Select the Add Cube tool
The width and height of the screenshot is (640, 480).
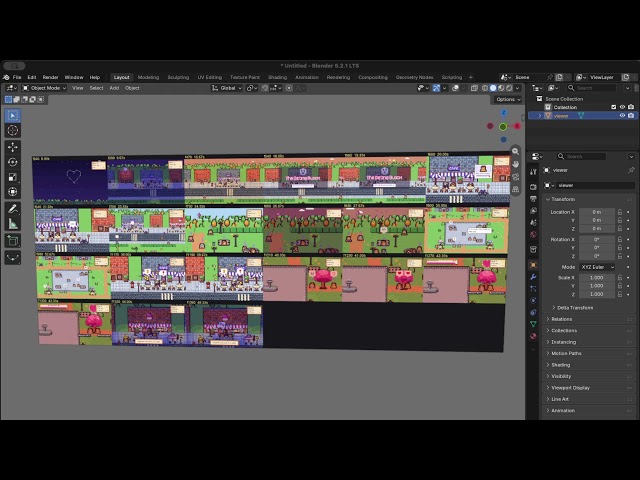13,241
